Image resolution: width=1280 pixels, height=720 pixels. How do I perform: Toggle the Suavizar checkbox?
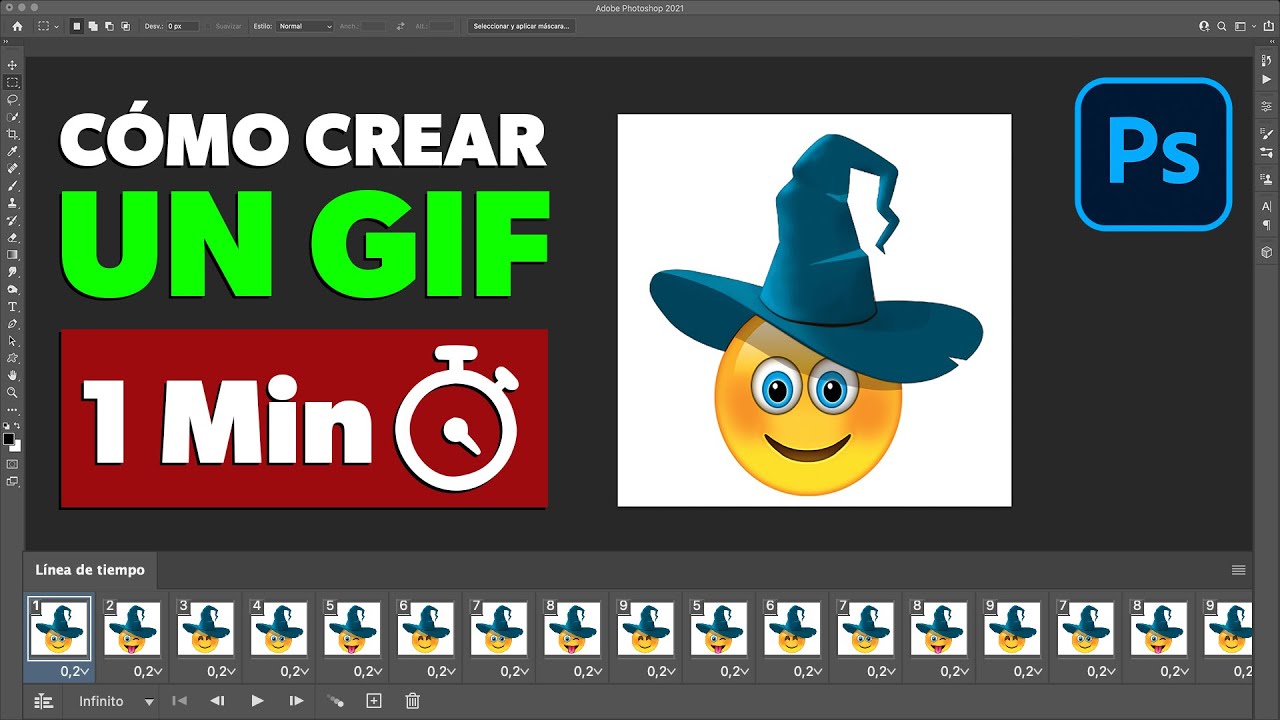209,26
